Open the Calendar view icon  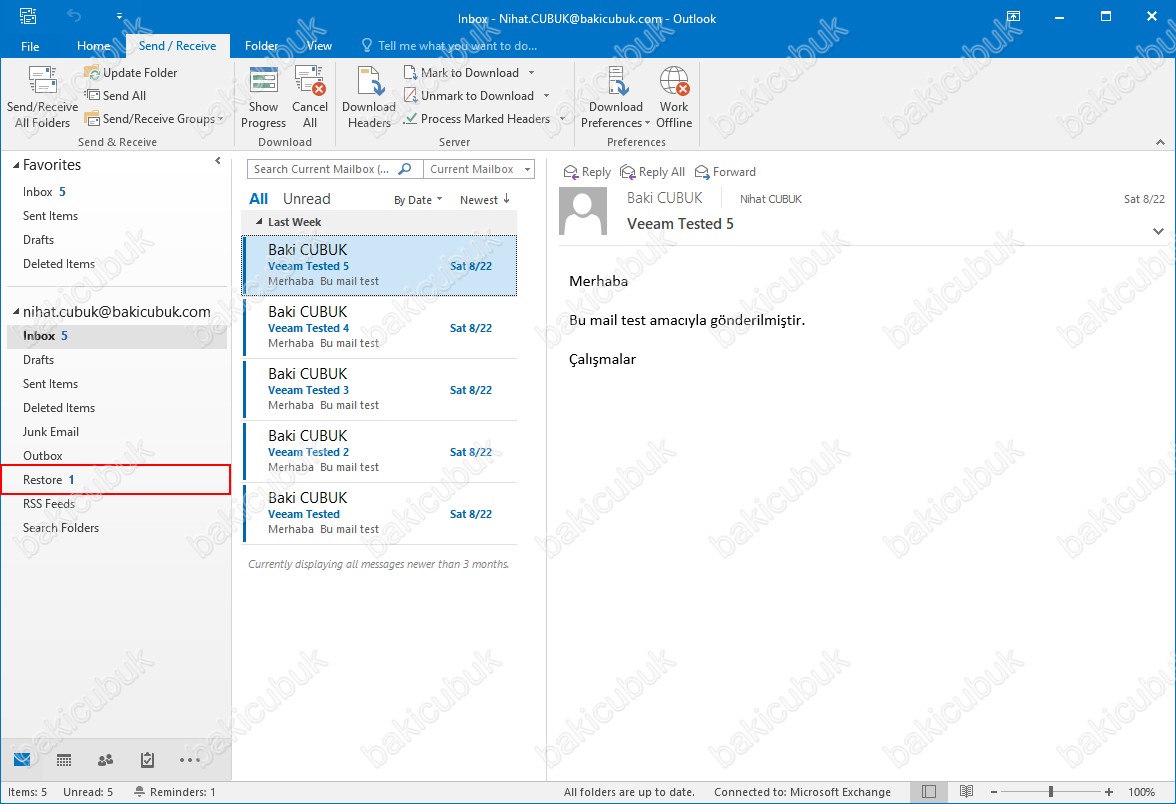[64, 760]
